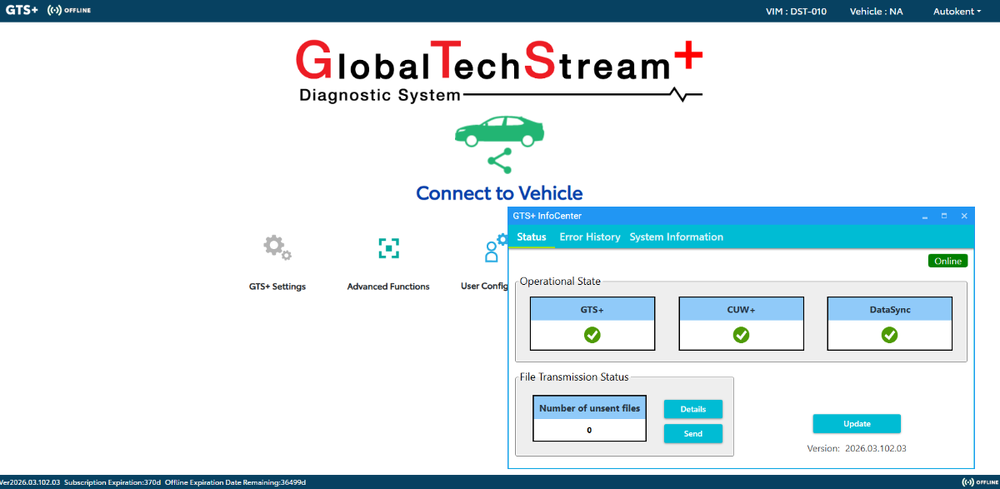1000x489 pixels.
Task: Click the GTS+ green check status icon
Action: point(592,335)
